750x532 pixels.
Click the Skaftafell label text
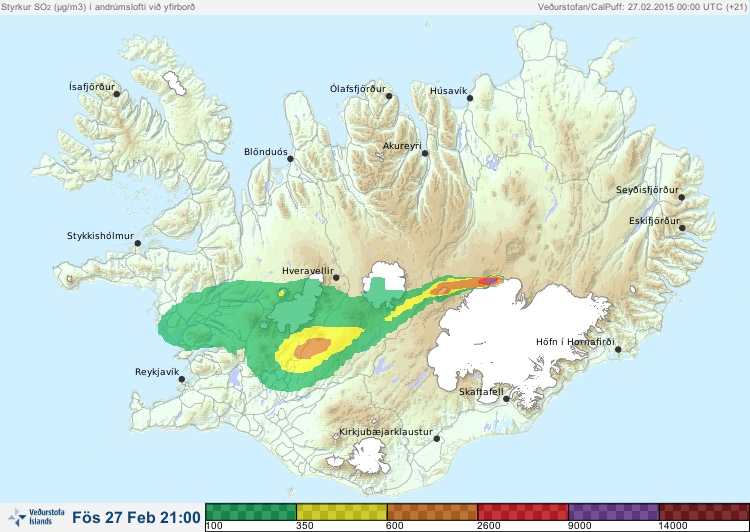tap(481, 392)
